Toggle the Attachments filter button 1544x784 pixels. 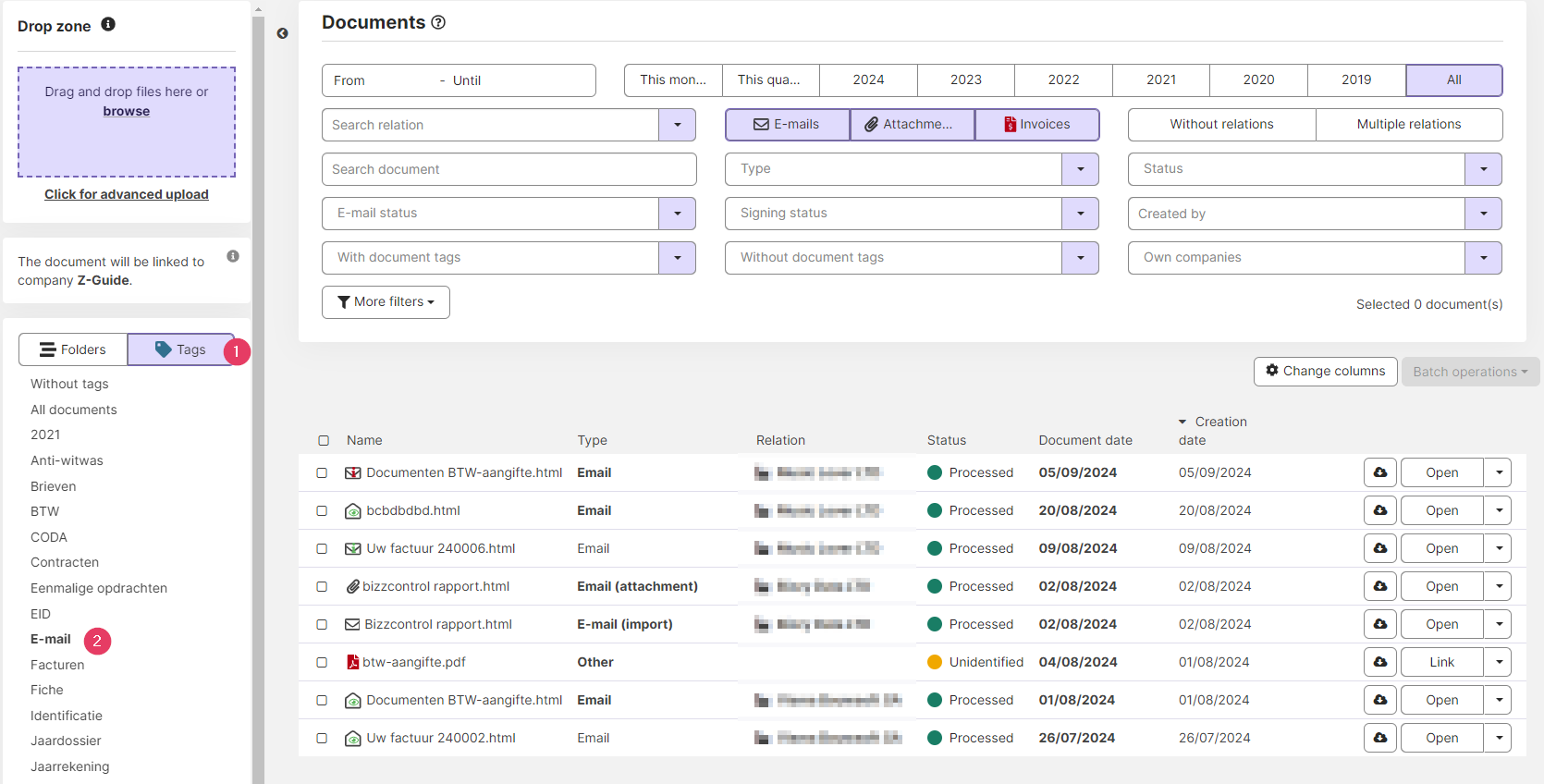[x=912, y=125]
